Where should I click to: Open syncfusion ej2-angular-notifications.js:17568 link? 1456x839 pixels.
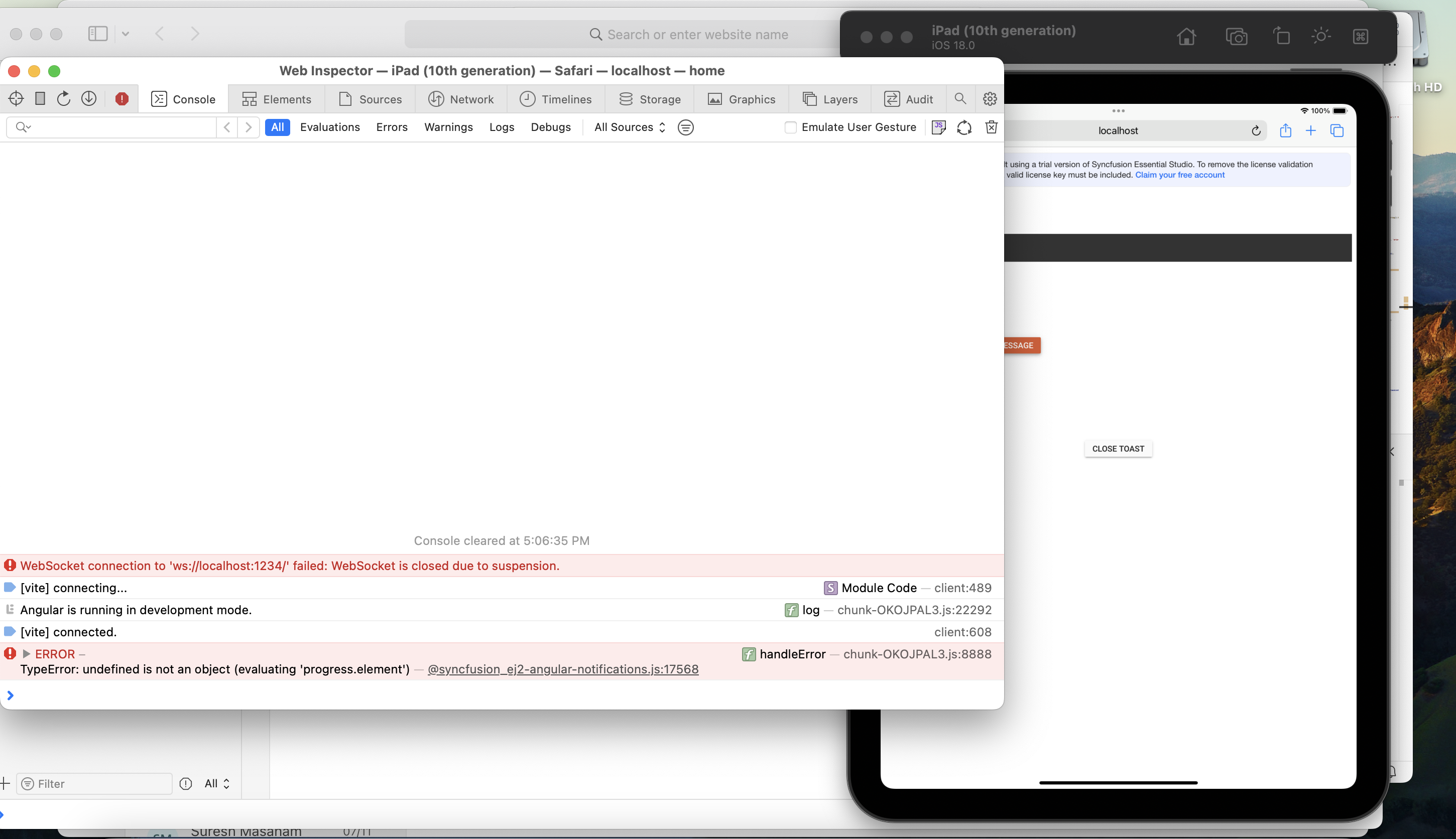(x=563, y=669)
